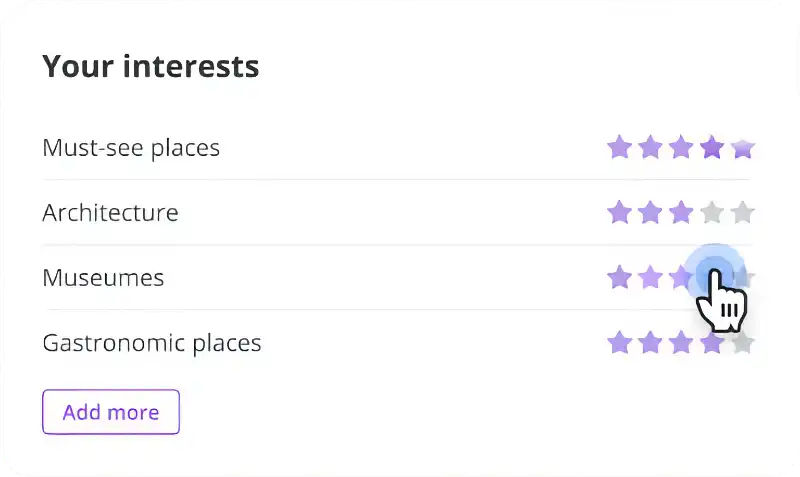Set Architecture rating to one star
The height and width of the screenshot is (477, 800).
tap(619, 212)
